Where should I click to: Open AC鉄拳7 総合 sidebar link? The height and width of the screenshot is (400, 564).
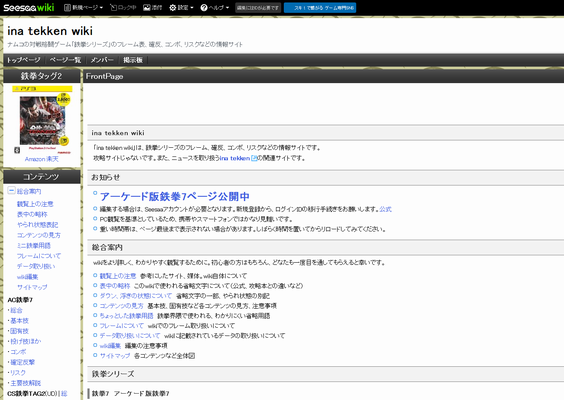pos(16,310)
